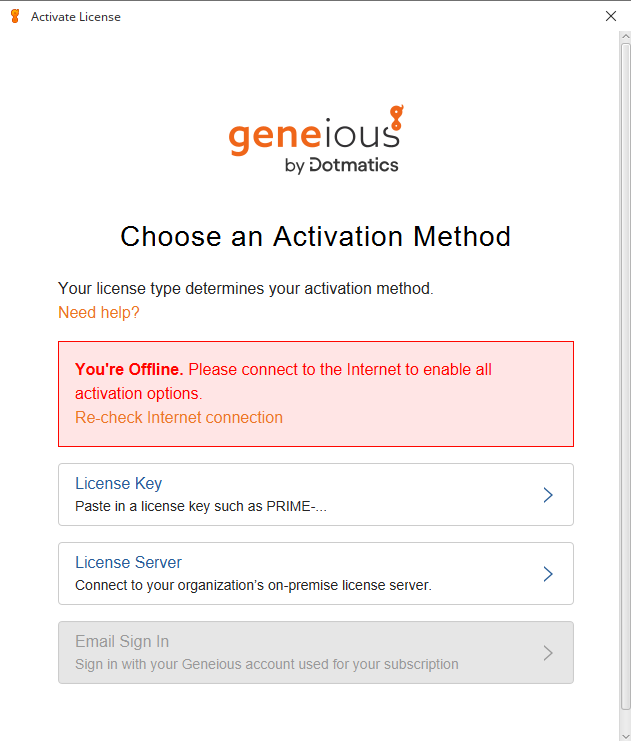Click the Dotmatics text under the logo
This screenshot has height=741, width=631.
(353, 166)
